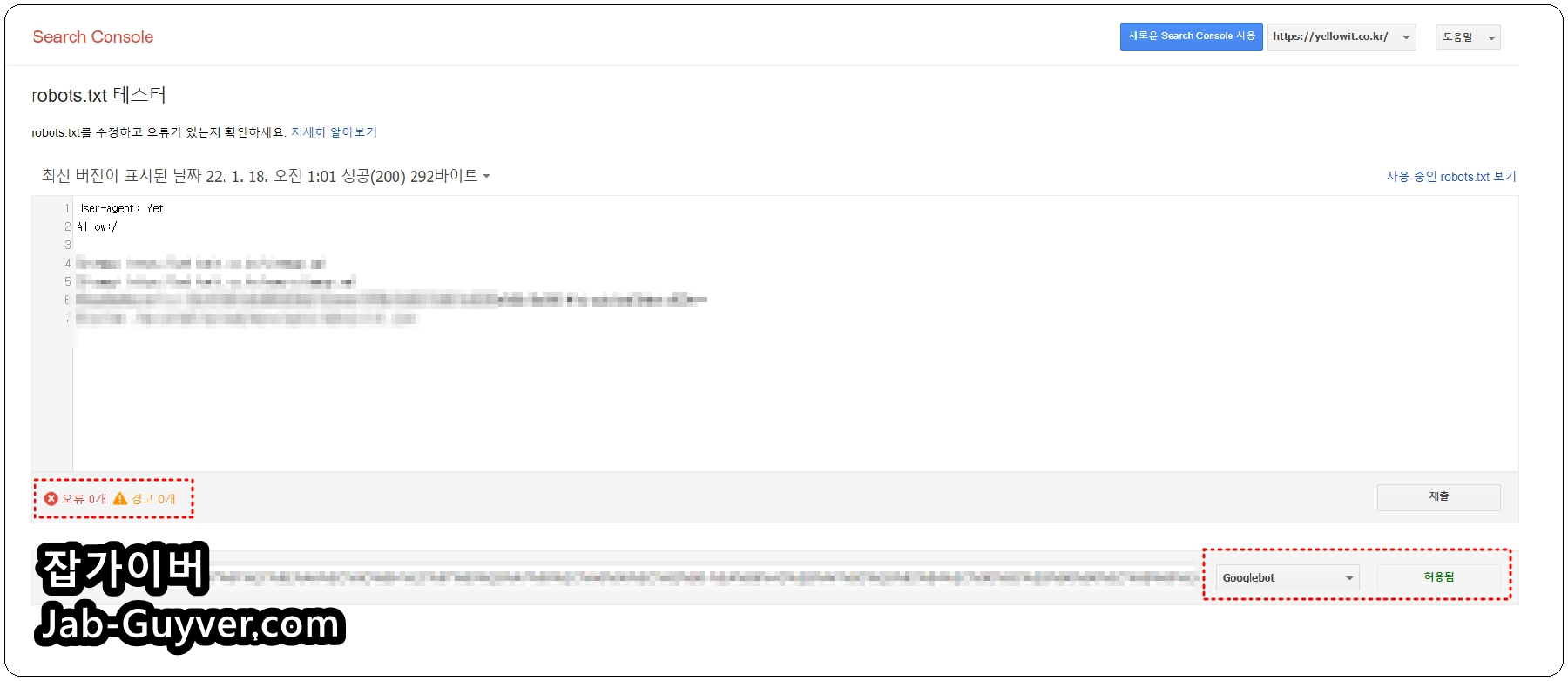Click the yellow warning triangle icon
Screen dimensions: 1568x681
point(120,499)
